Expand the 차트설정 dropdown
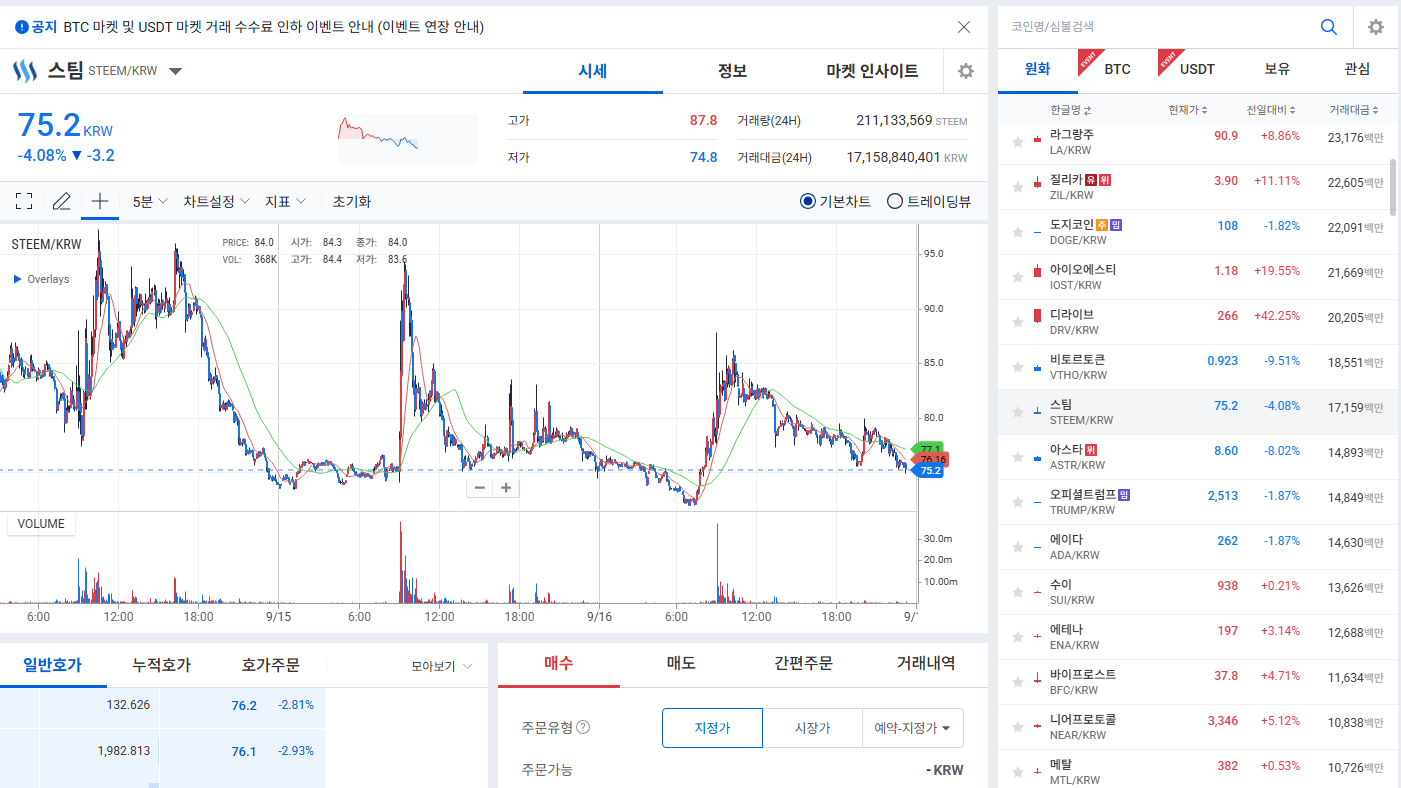1401x788 pixels. click(216, 201)
